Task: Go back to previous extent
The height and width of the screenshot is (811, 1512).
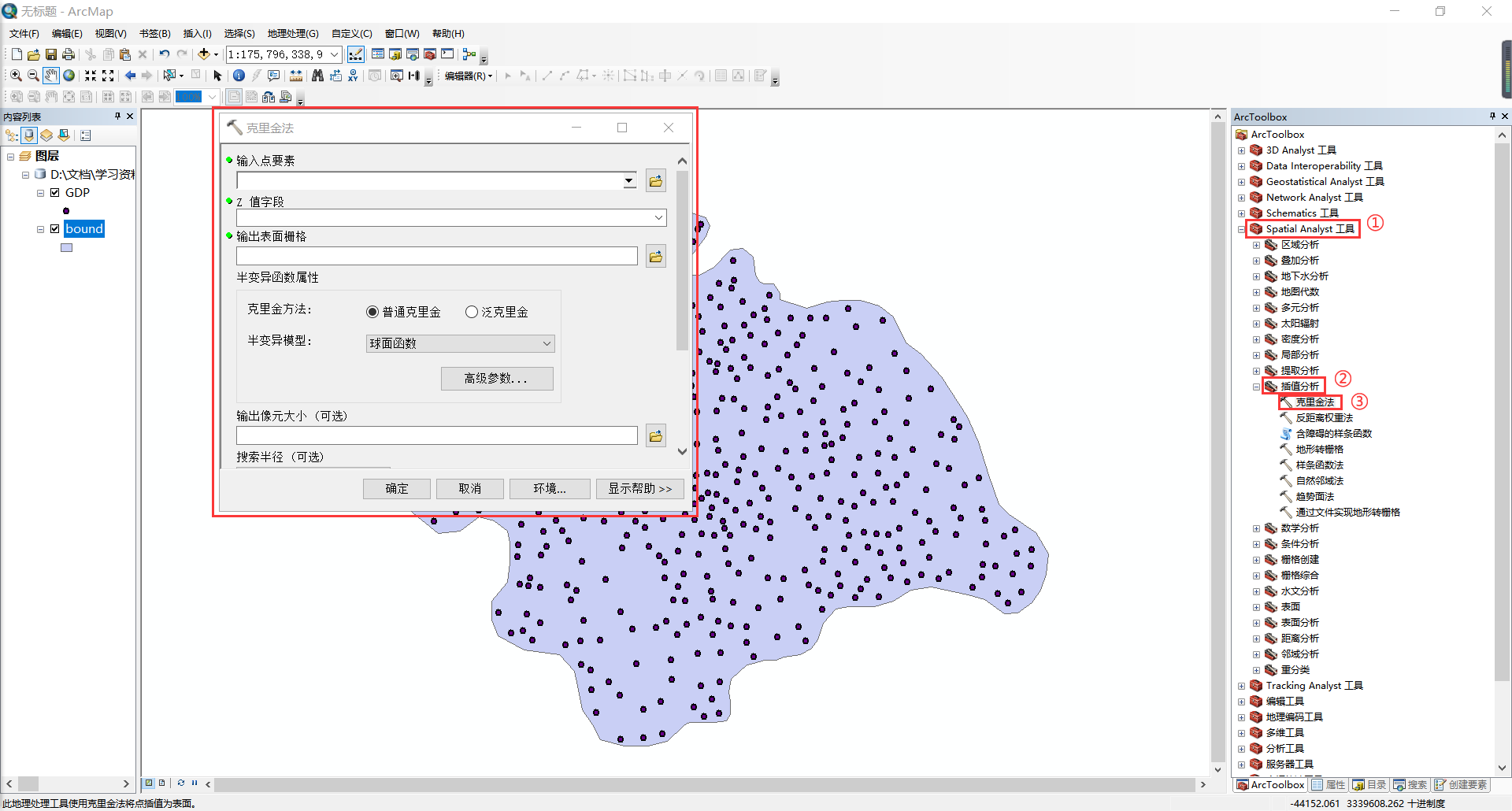Action: pyautogui.click(x=130, y=76)
